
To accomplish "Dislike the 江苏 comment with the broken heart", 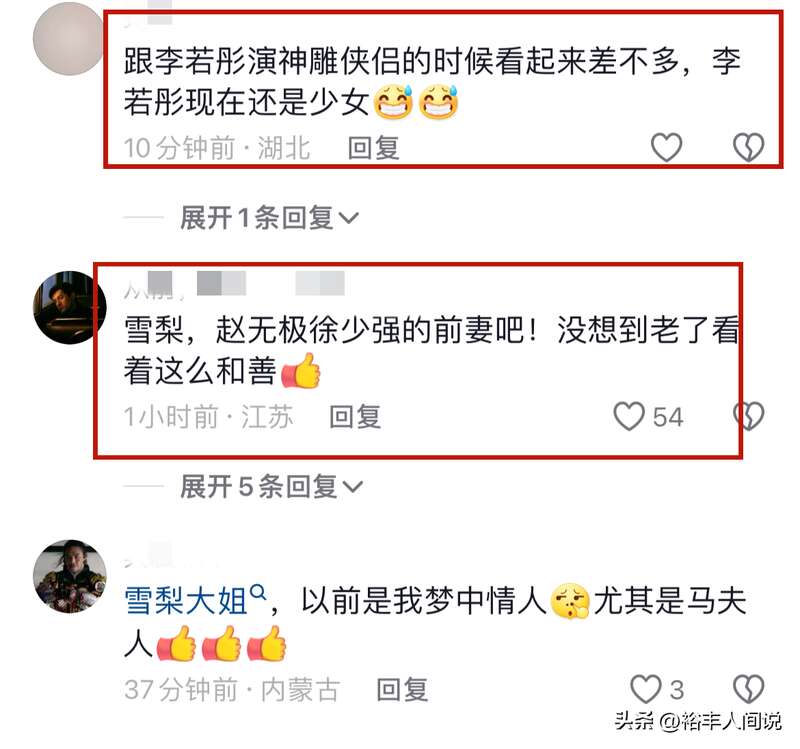I will [x=748, y=416].
